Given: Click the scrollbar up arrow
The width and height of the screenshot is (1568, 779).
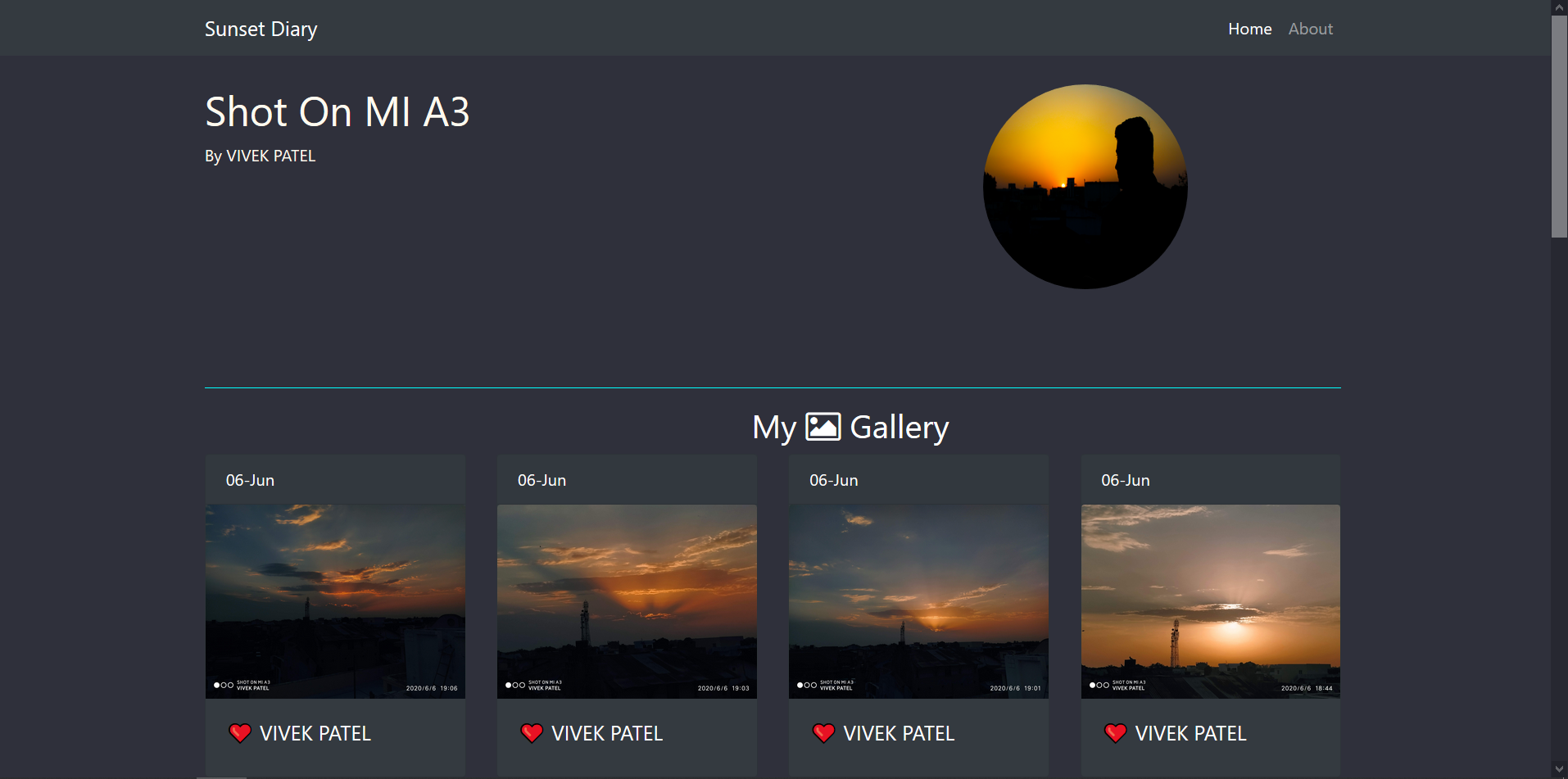Looking at the screenshot, I should pyautogui.click(x=1559, y=7).
